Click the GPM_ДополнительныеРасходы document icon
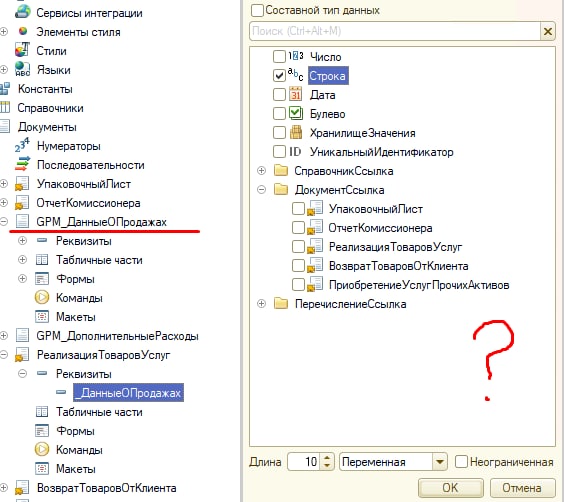This screenshot has width=564, height=502. pos(22,336)
